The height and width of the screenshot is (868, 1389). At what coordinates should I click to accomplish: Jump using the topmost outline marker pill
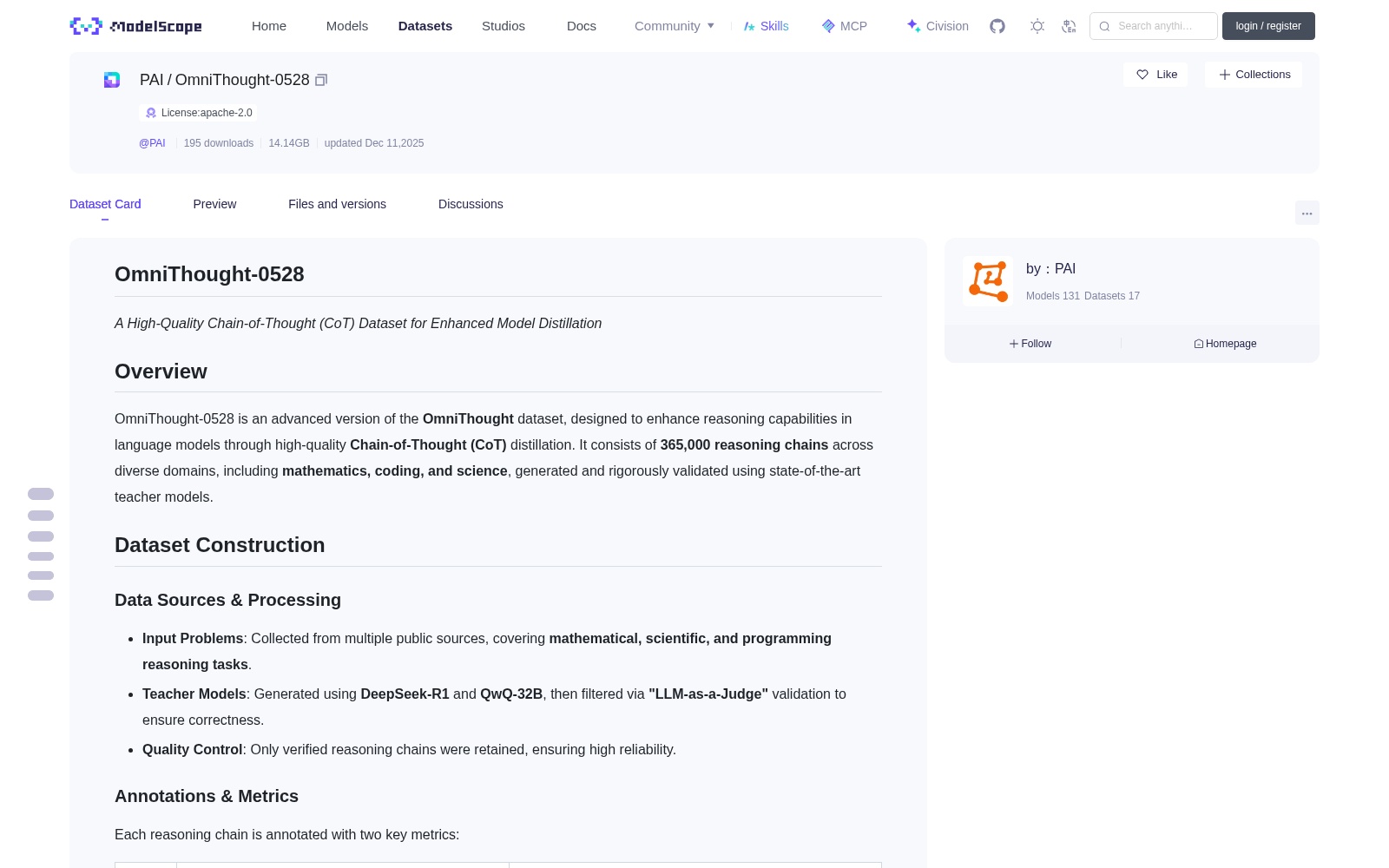point(41,494)
